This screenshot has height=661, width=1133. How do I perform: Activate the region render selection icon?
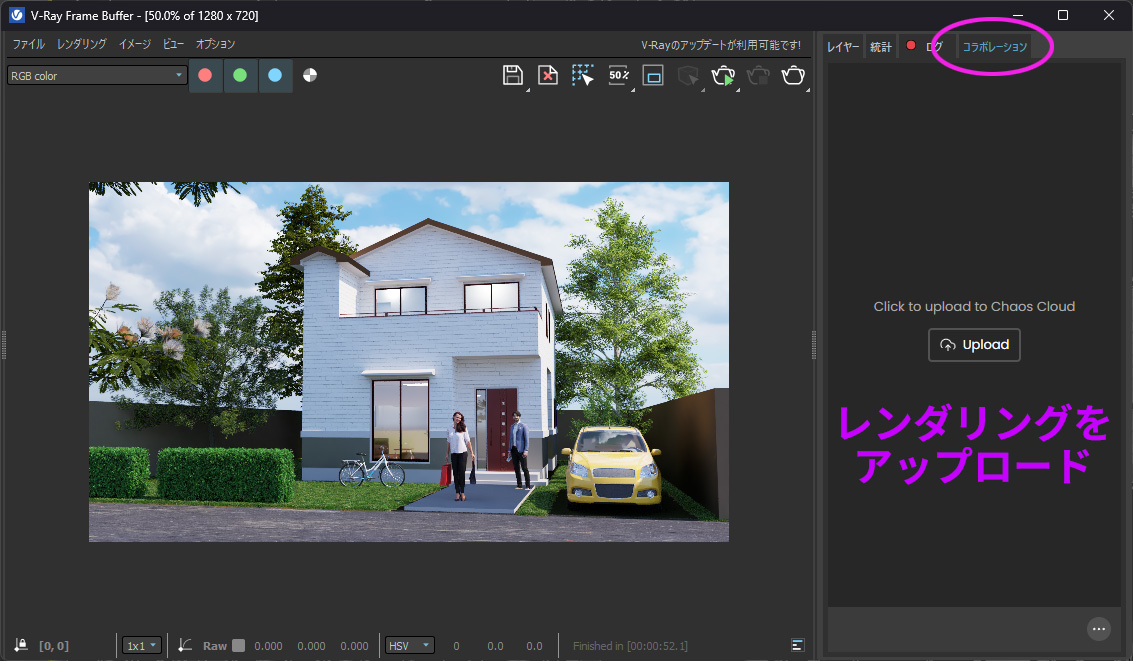[x=583, y=76]
